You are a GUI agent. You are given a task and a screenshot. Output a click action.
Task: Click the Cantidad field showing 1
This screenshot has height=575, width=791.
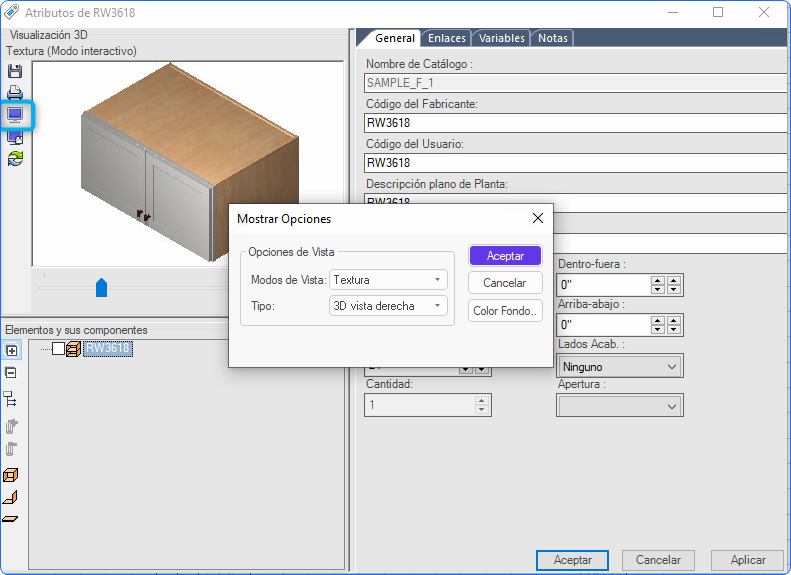[419, 405]
